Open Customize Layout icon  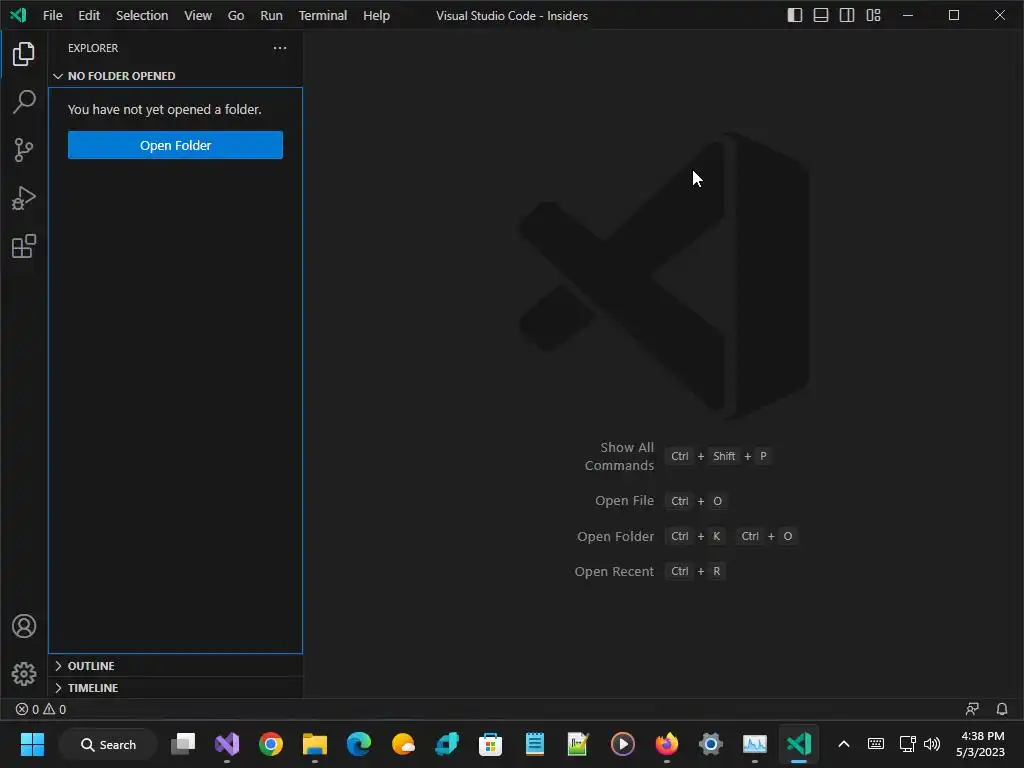[873, 15]
